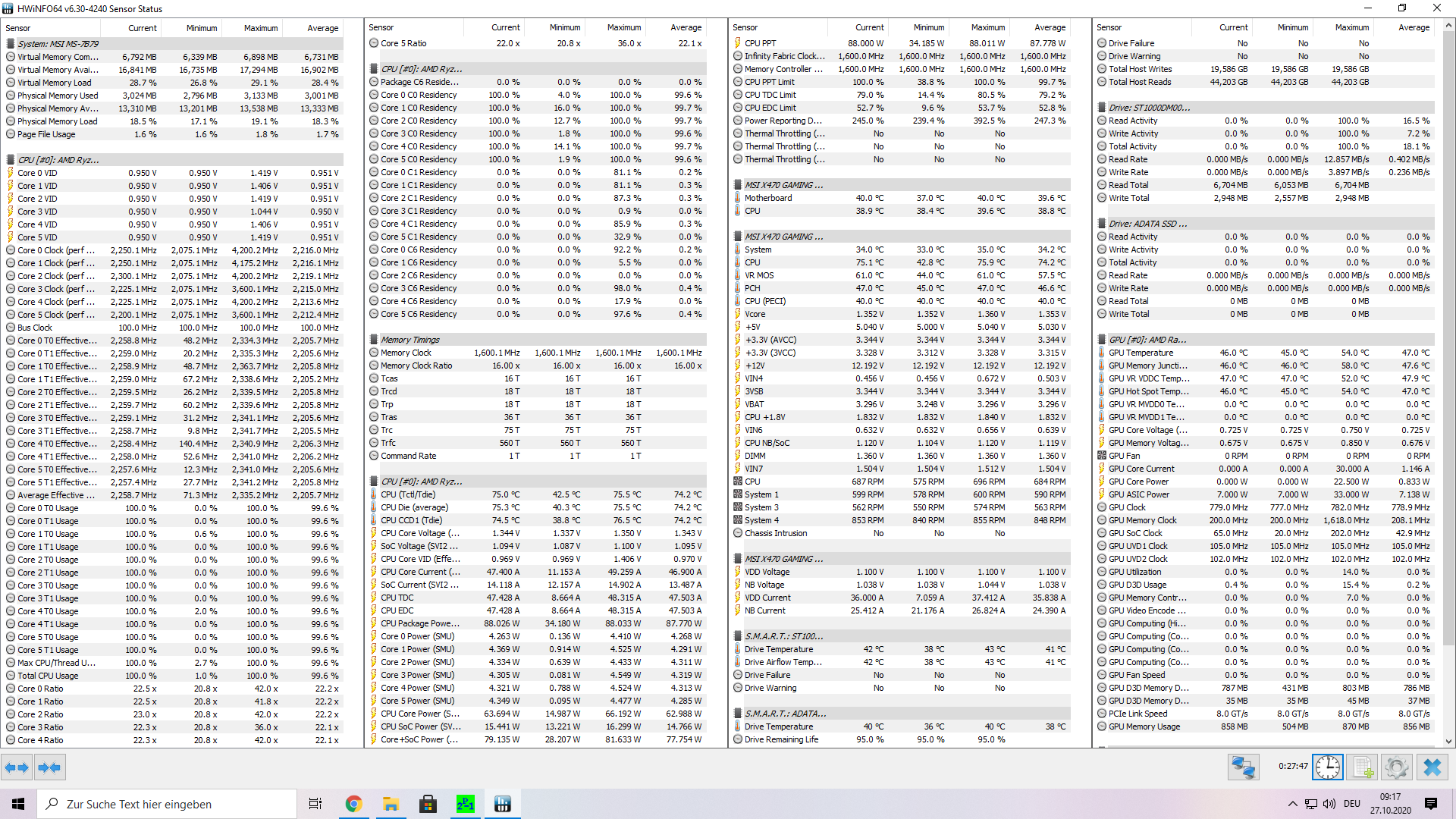
Task: Open Chrome from the taskbar
Action: (x=353, y=804)
